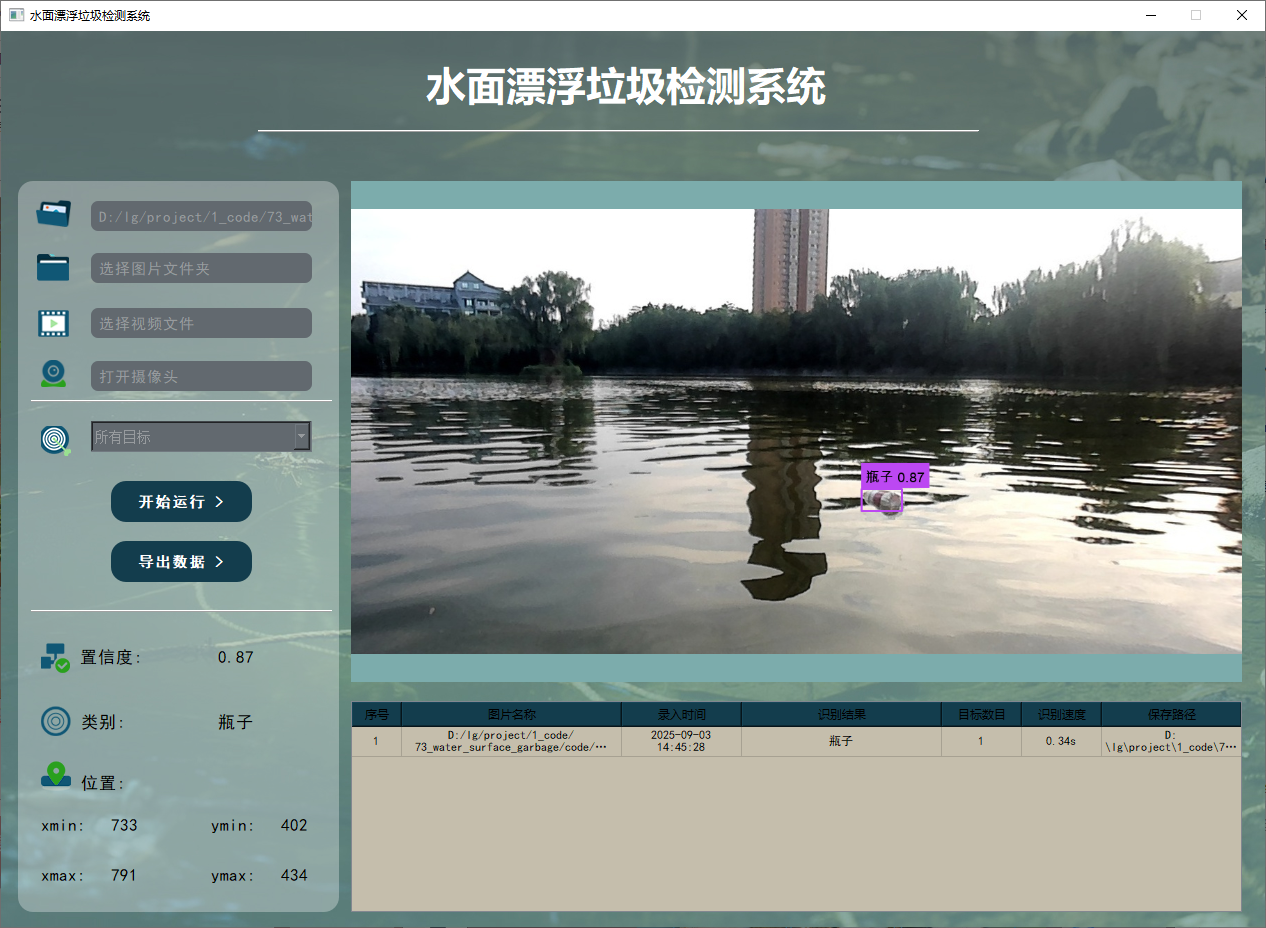This screenshot has height=928, width=1266.
Task: Click the position (位置) map pin icon
Action: (x=56, y=775)
